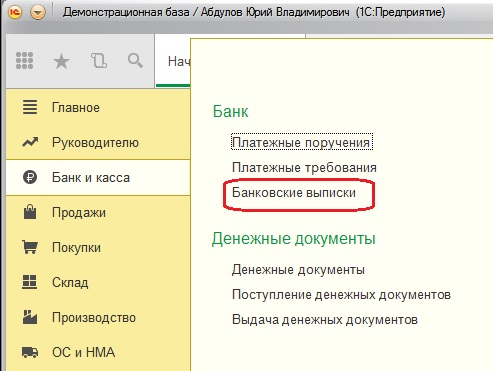Click the Склад warehouse grid icon
This screenshot has height=371, width=493.
(30, 282)
